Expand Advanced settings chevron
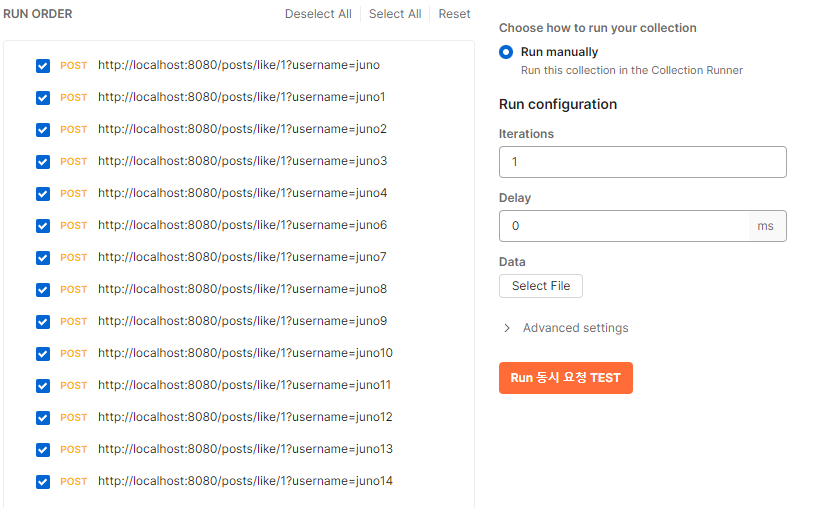This screenshot has height=508, width=815. (508, 328)
